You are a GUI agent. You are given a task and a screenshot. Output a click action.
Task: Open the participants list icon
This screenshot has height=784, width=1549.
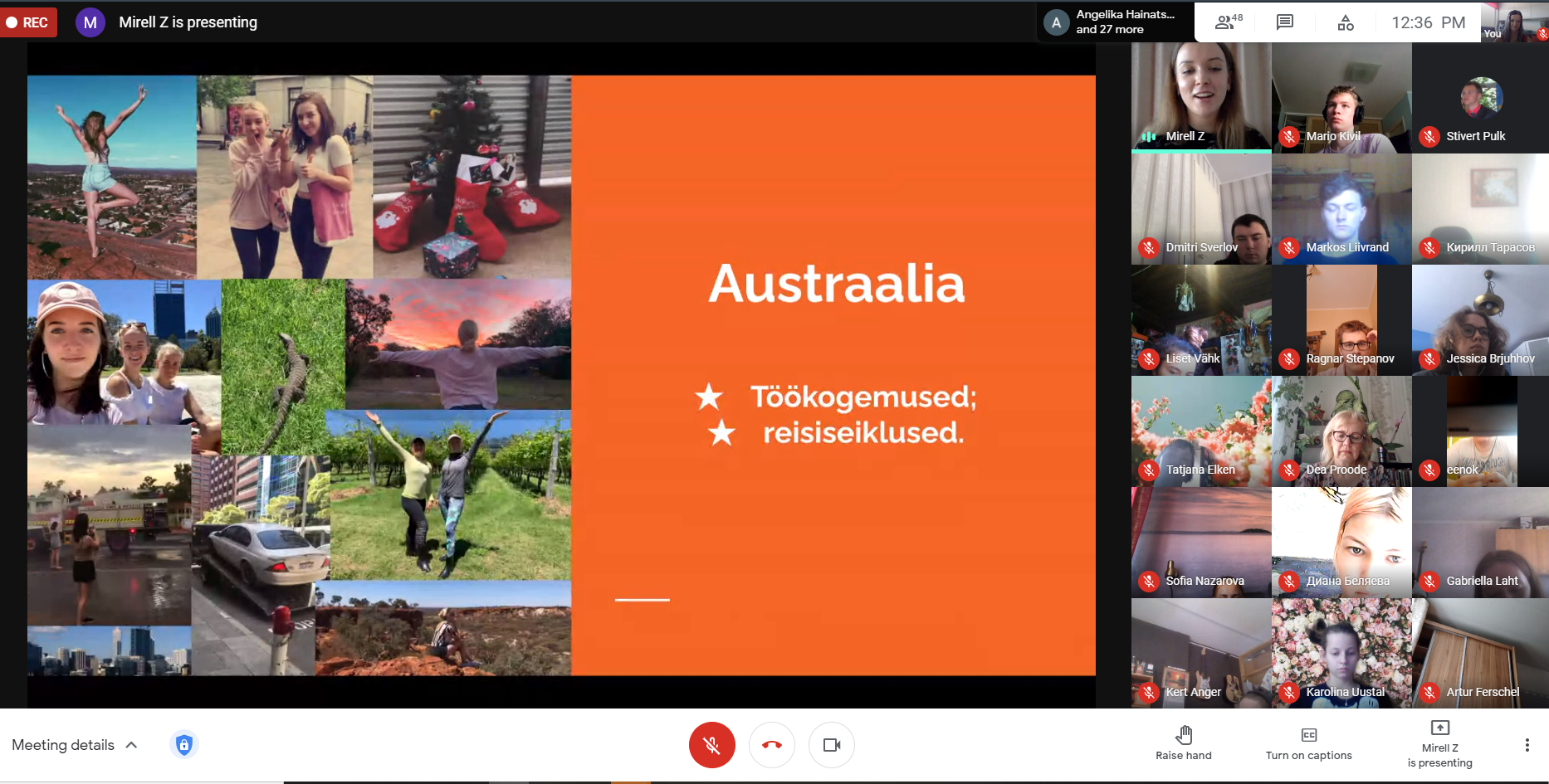pyautogui.click(x=1228, y=22)
